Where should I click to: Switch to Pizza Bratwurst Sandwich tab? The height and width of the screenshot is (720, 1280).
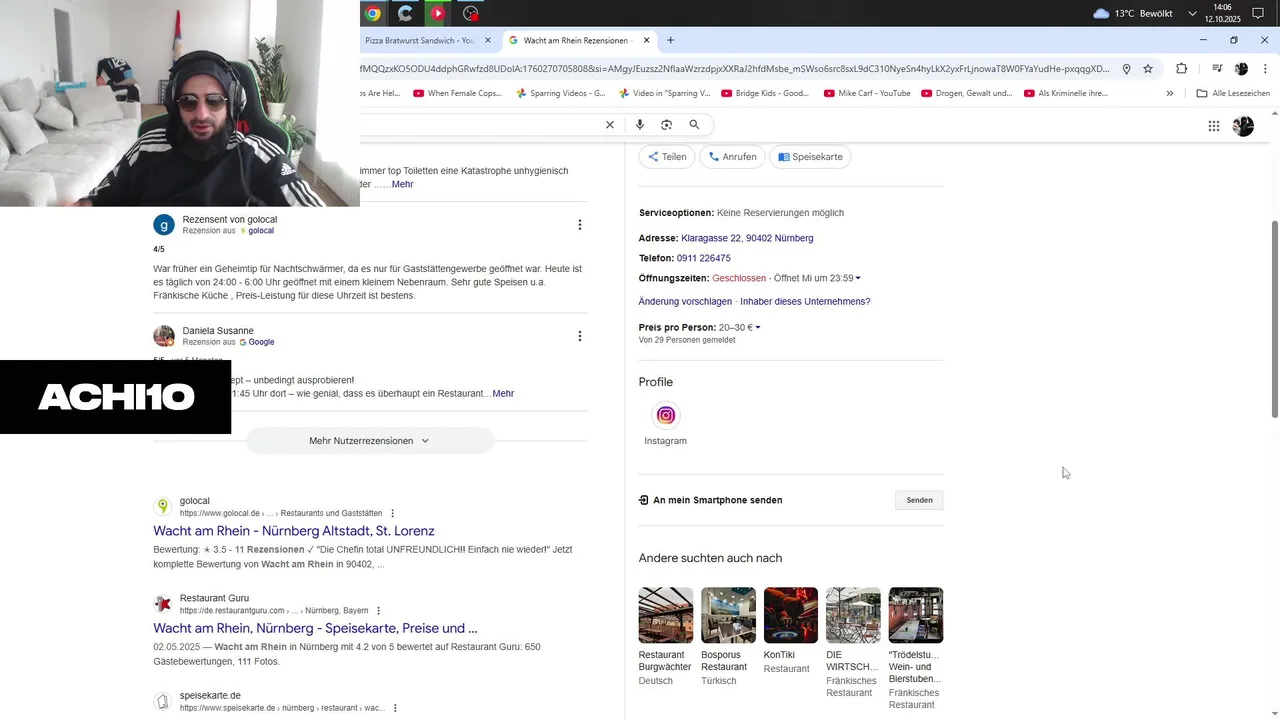click(x=420, y=40)
